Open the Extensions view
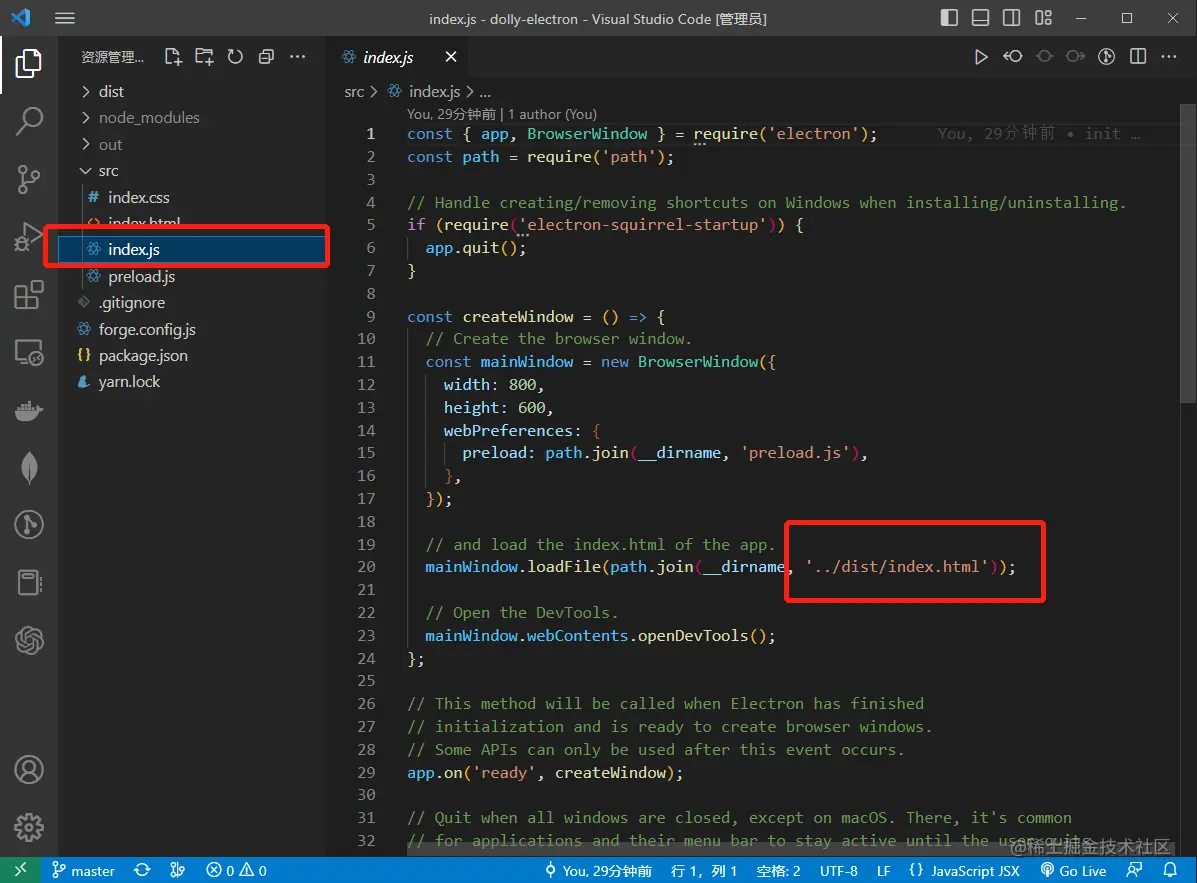1197x883 pixels. pos(29,295)
